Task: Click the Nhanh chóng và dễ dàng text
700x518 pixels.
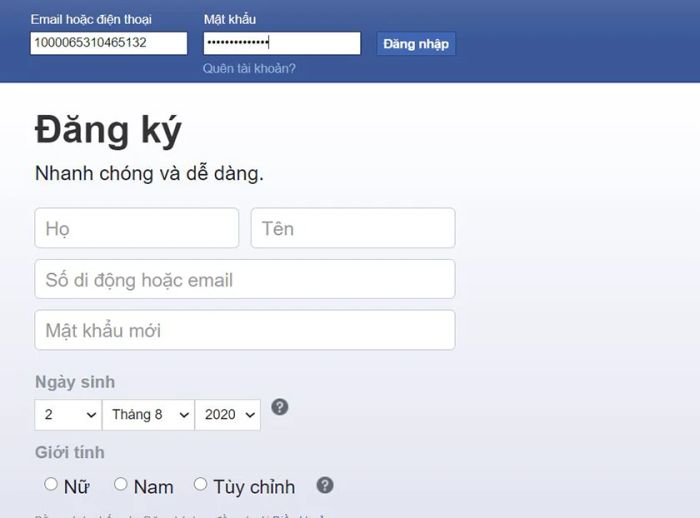Action: point(149,174)
